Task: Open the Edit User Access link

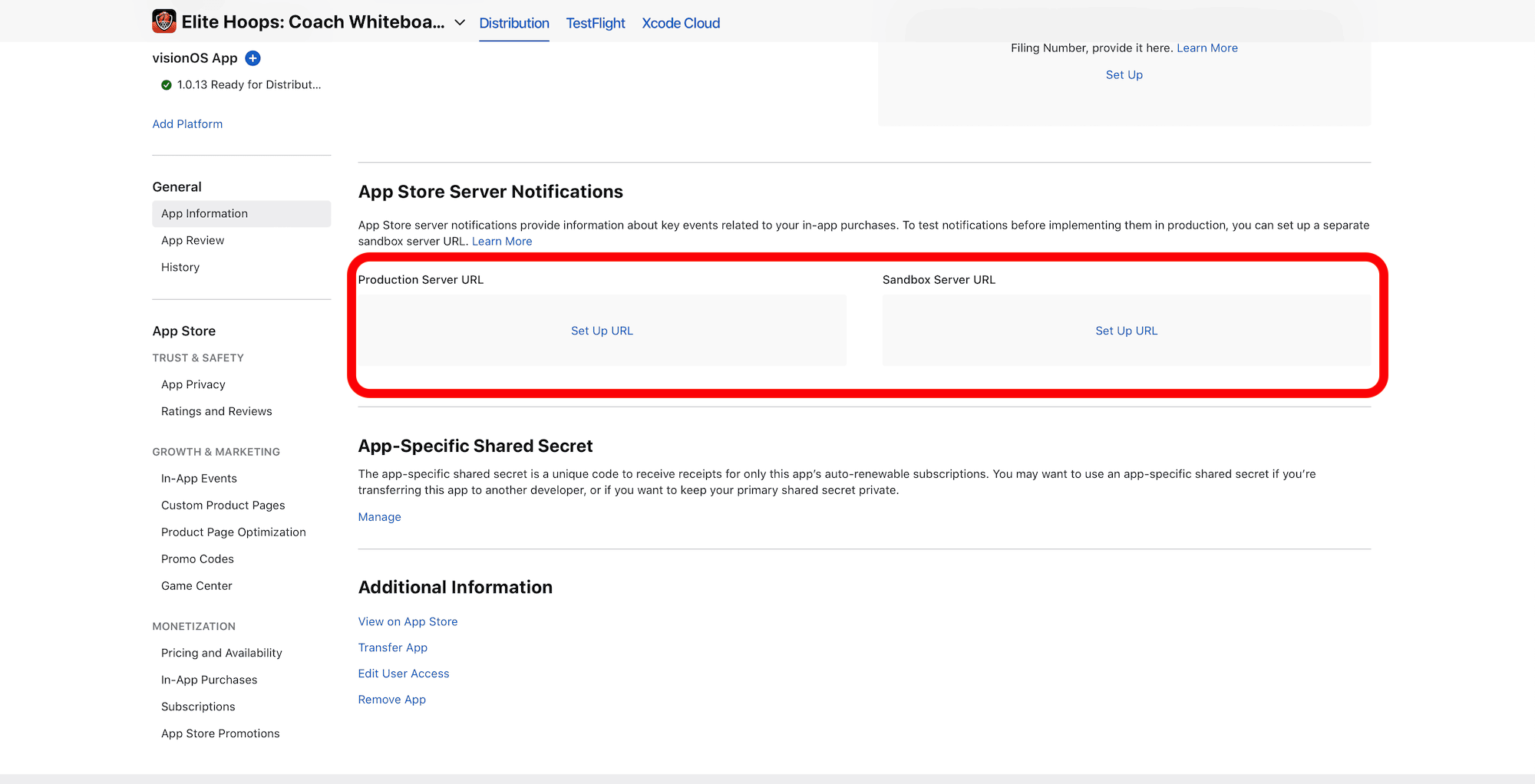Action: coord(404,674)
